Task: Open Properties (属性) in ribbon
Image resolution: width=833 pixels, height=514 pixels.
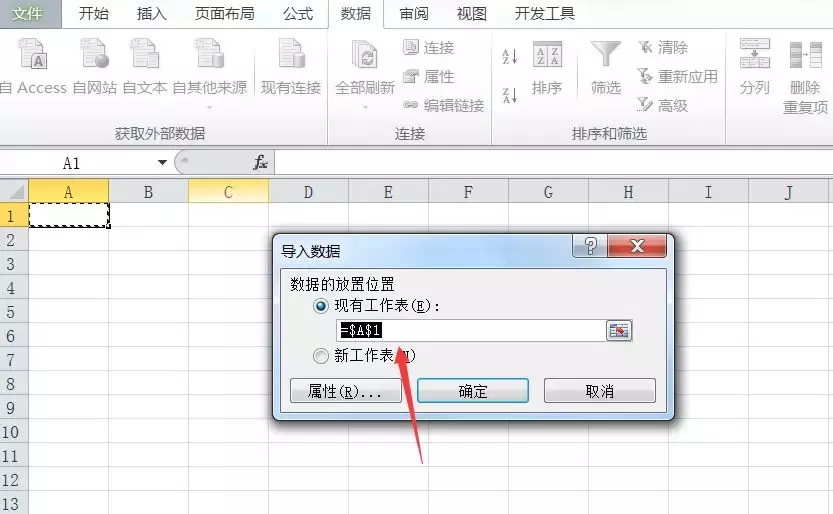Action: [428, 76]
